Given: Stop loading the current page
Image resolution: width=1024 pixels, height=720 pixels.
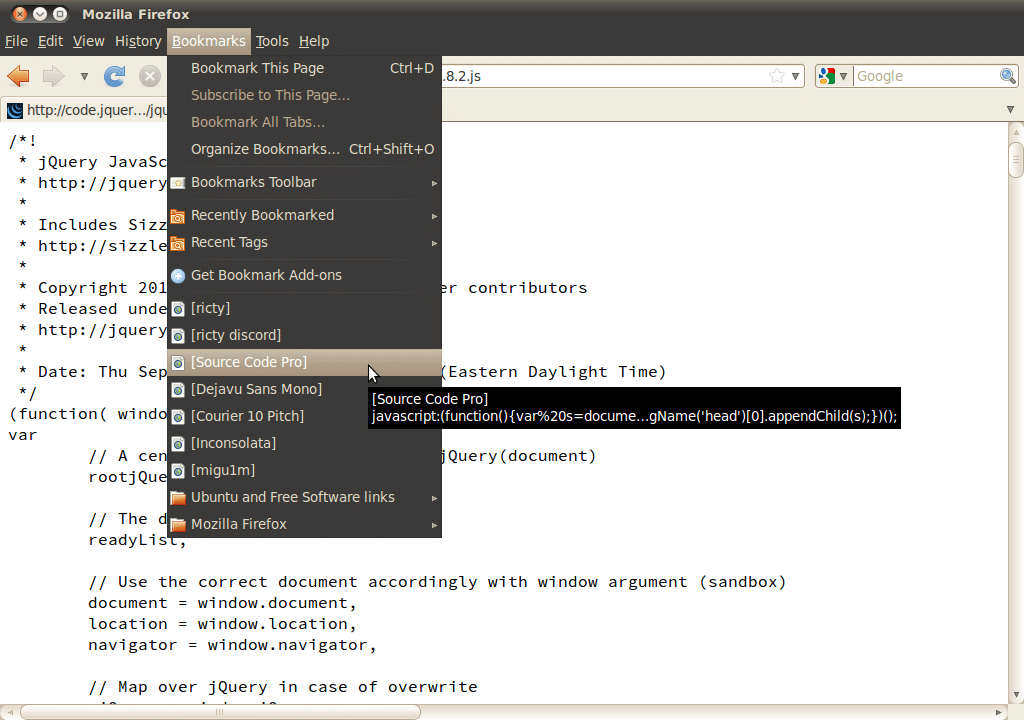Looking at the screenshot, I should tap(148, 75).
